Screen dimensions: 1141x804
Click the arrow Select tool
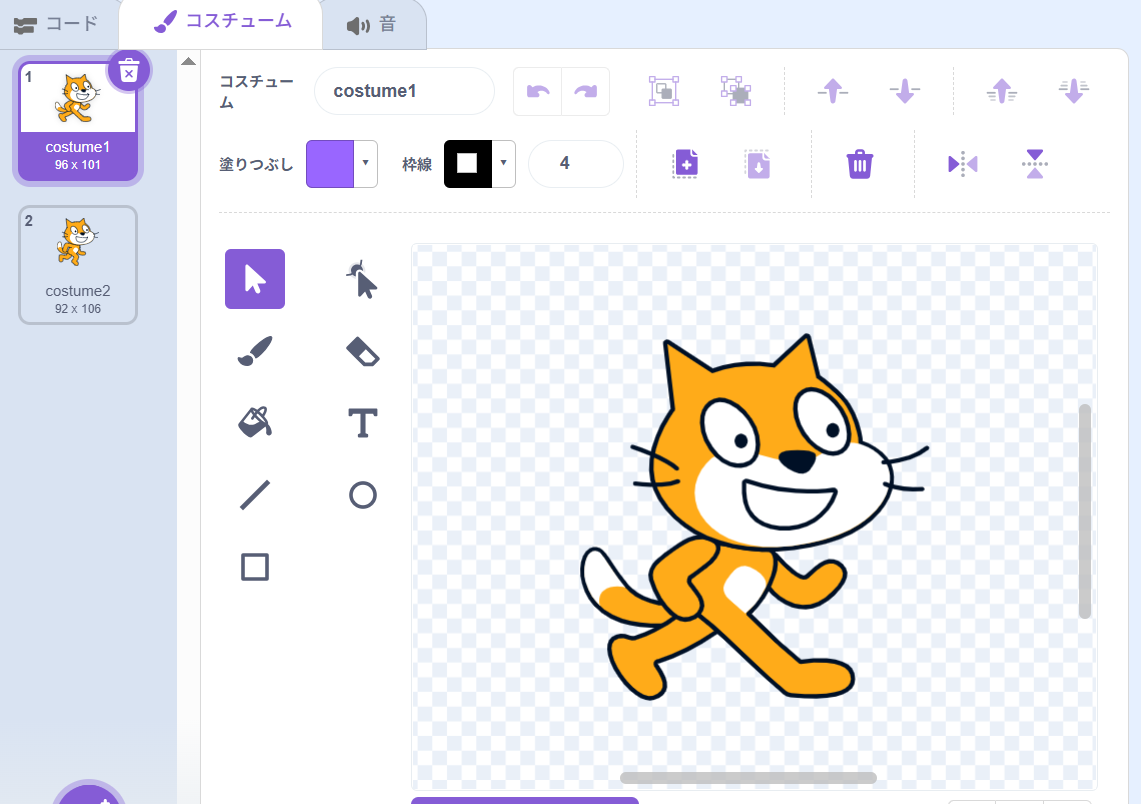(255, 279)
